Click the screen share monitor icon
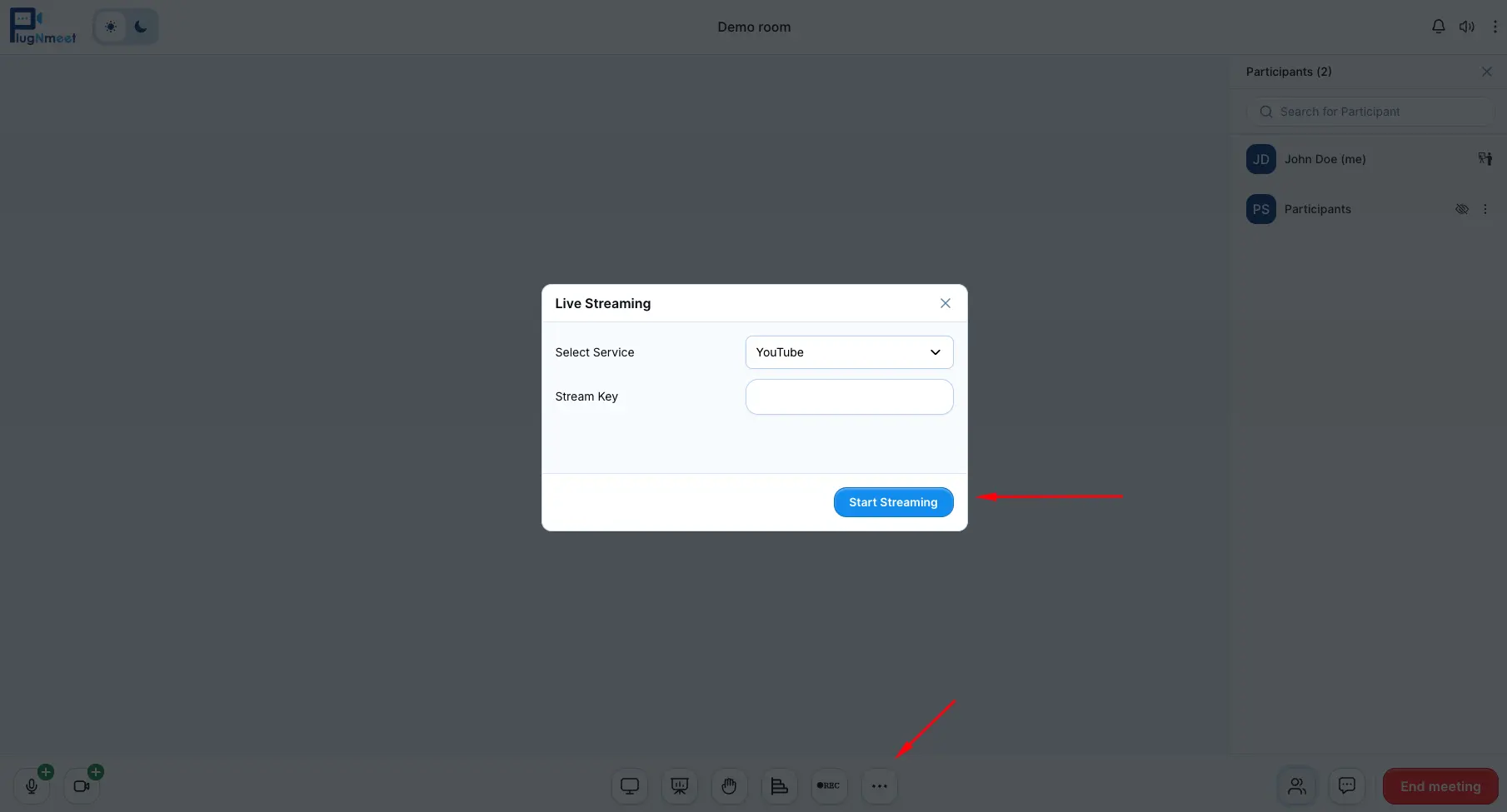The image size is (1507, 812). click(630, 786)
